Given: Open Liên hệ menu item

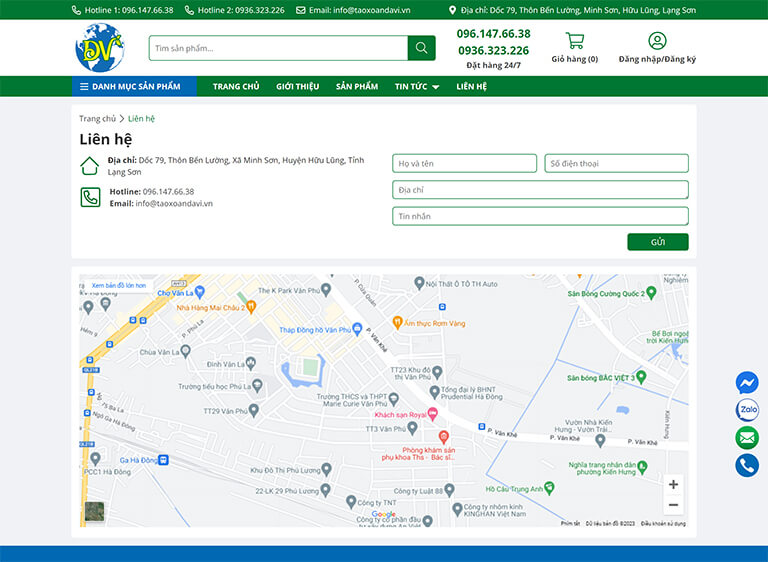Looking at the screenshot, I should [x=472, y=87].
